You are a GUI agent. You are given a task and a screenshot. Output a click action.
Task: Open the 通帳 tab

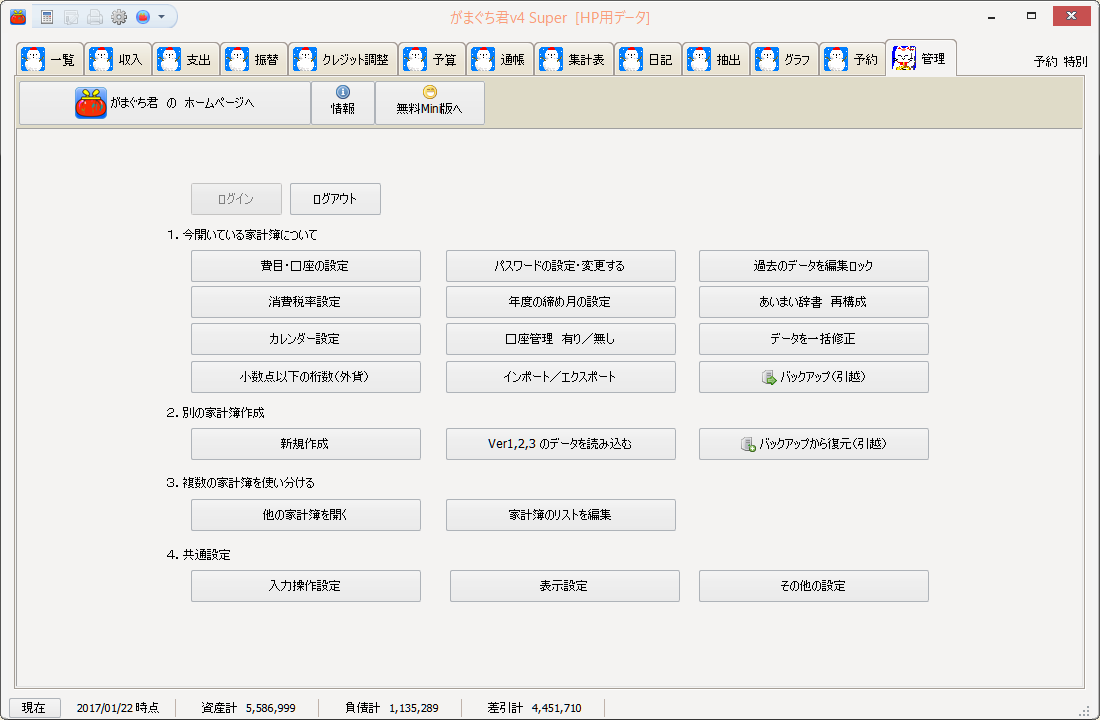(500, 59)
